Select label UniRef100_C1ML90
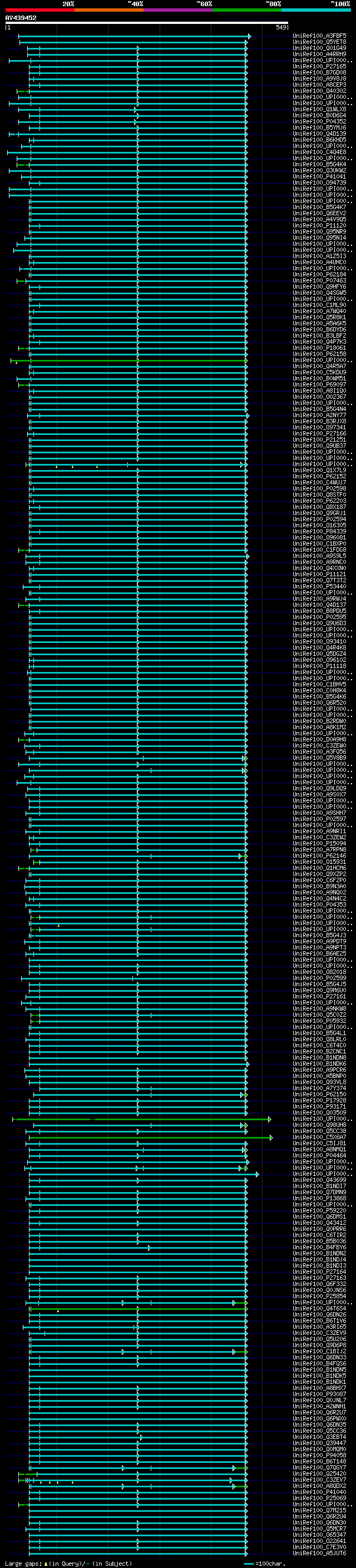Viewport: 356px width, 1568px height. [319, 305]
